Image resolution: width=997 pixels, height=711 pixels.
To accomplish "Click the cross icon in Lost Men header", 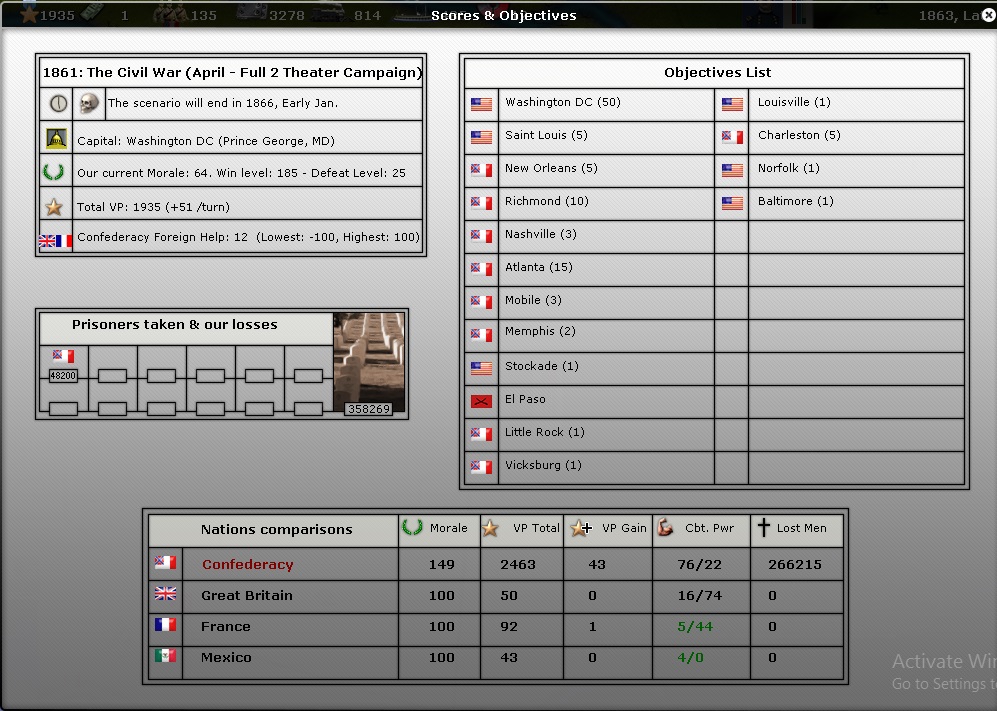I will point(763,529).
